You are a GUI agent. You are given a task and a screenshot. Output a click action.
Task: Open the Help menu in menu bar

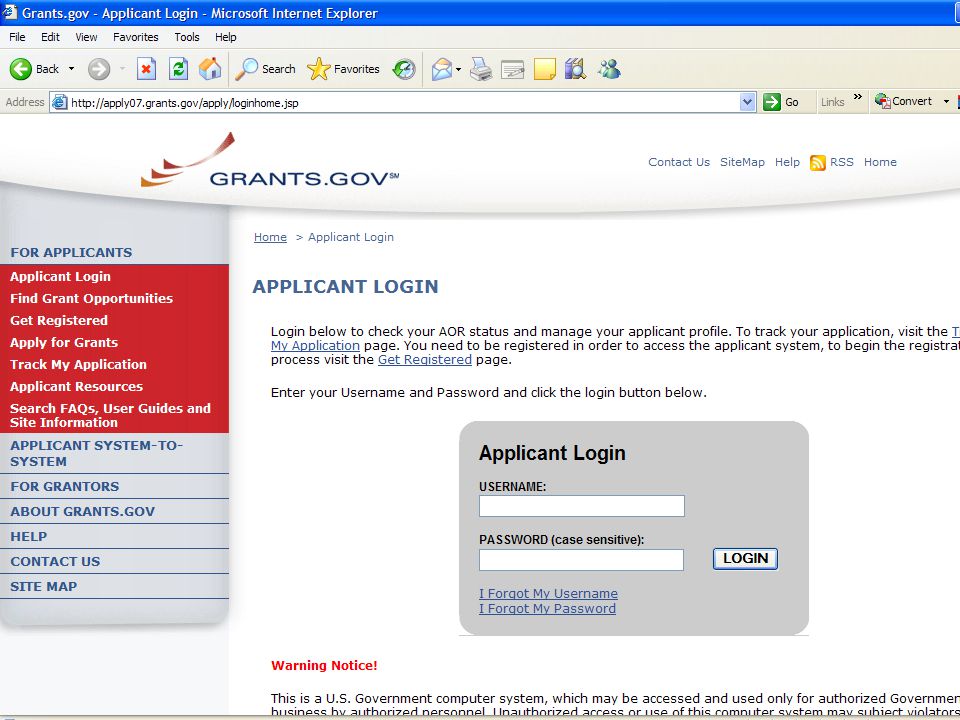pos(225,37)
